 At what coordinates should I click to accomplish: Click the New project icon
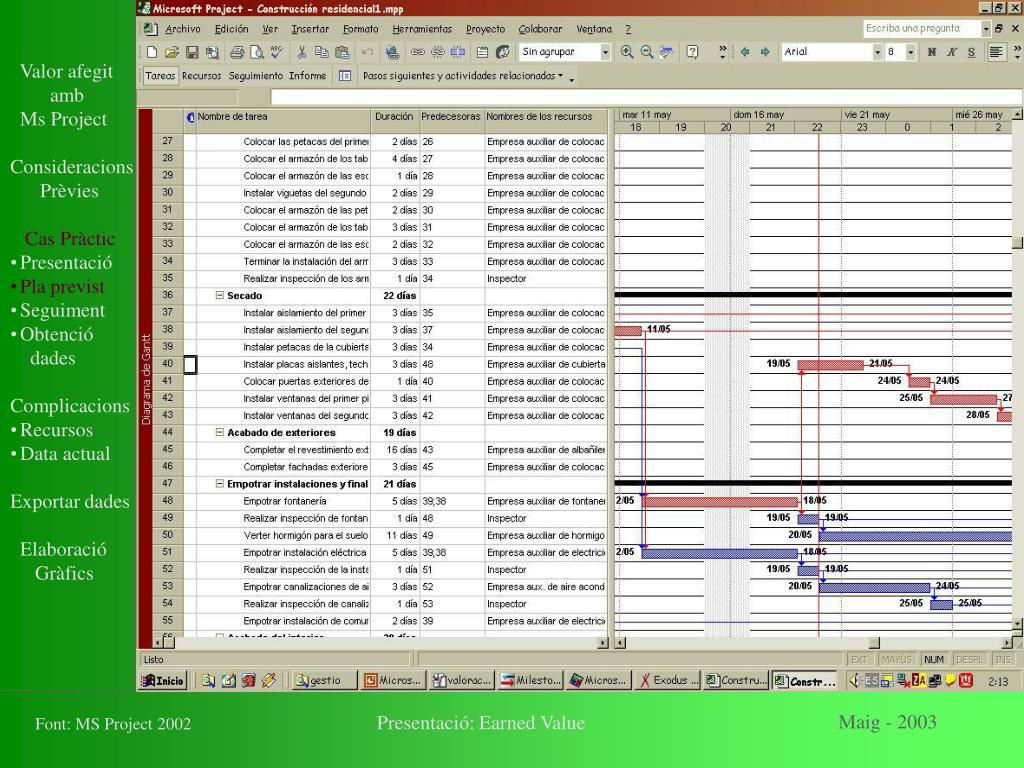point(152,52)
